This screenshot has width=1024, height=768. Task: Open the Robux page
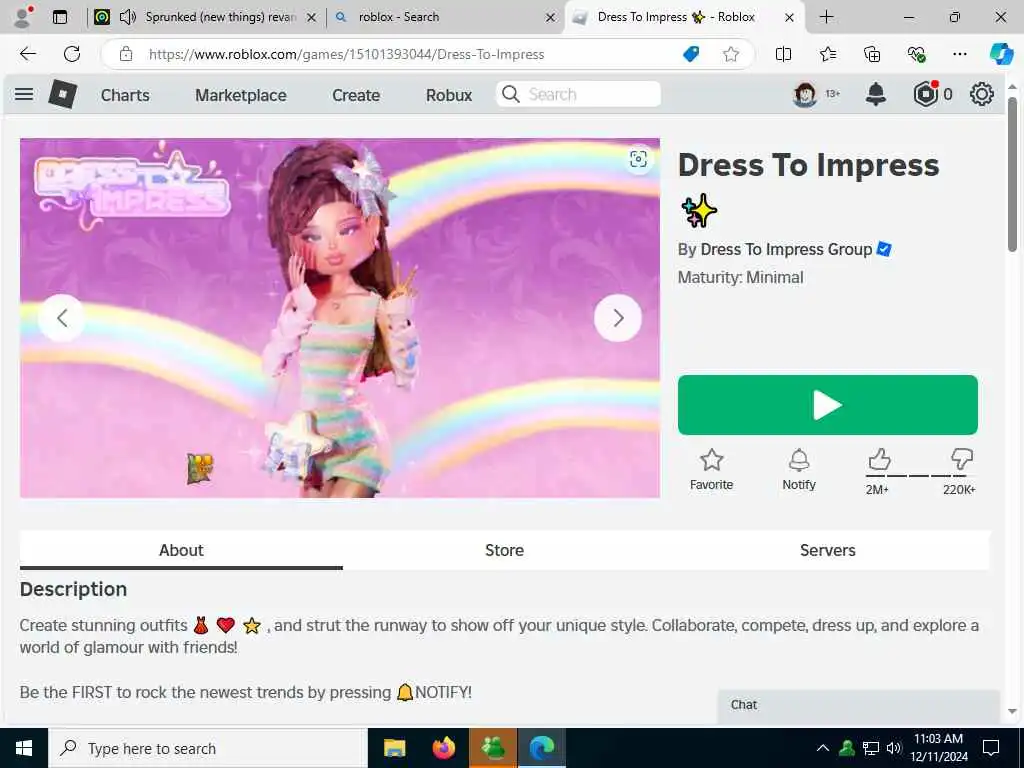tap(449, 95)
